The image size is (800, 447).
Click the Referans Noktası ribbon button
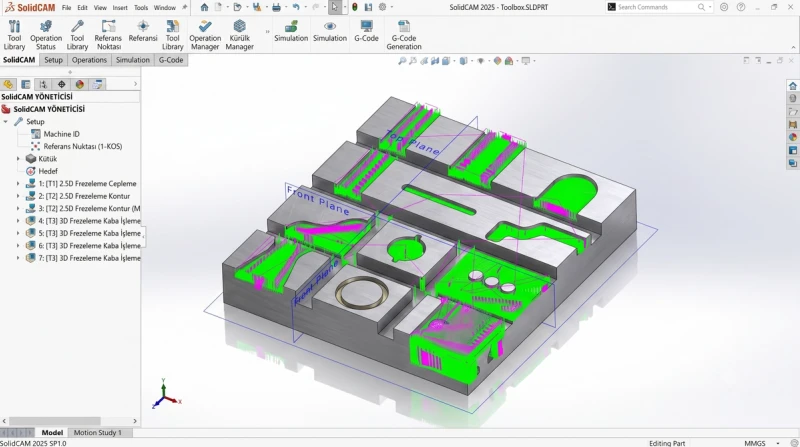[108, 35]
